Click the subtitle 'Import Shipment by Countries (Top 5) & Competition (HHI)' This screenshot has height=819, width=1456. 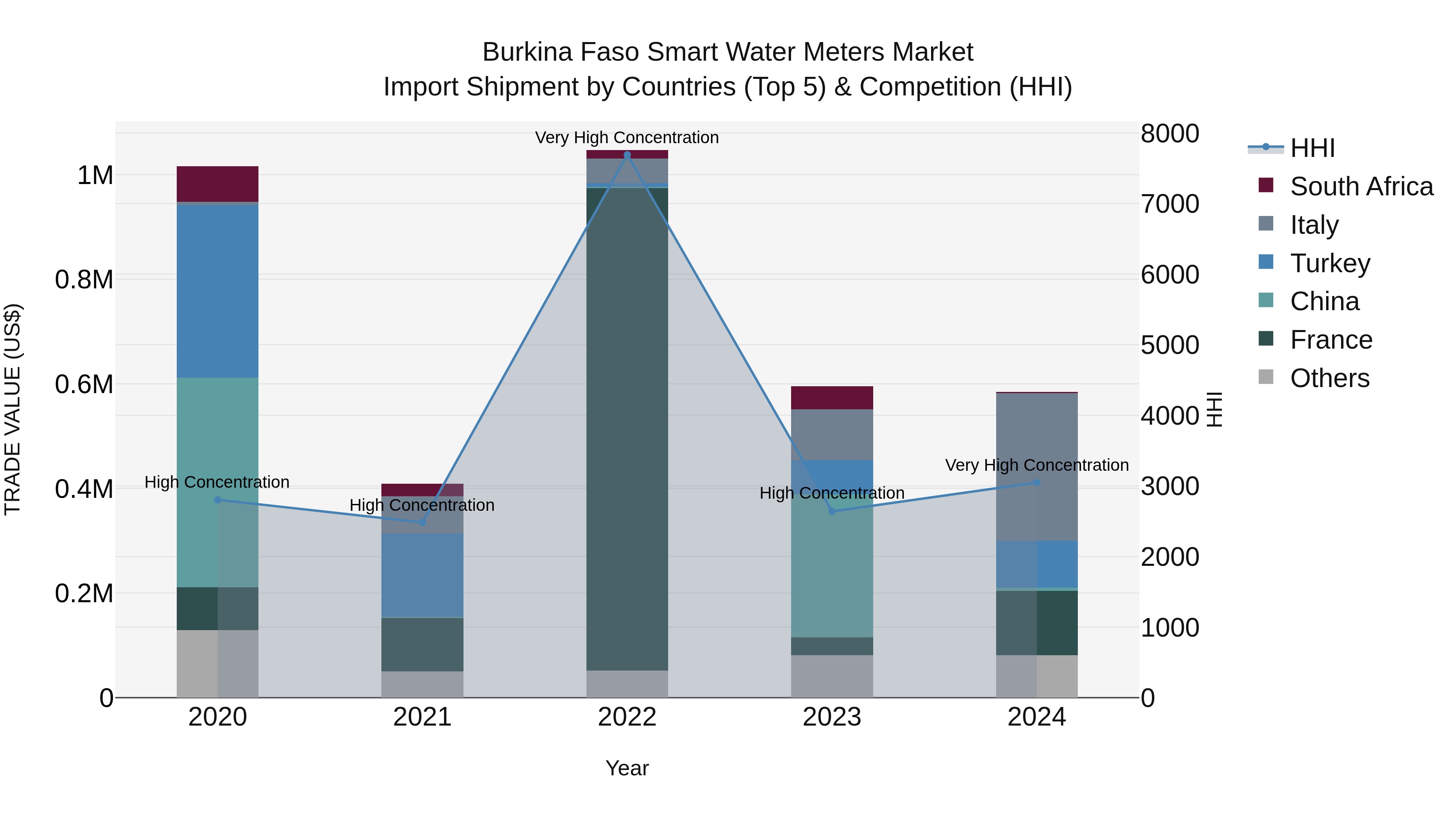point(728,87)
